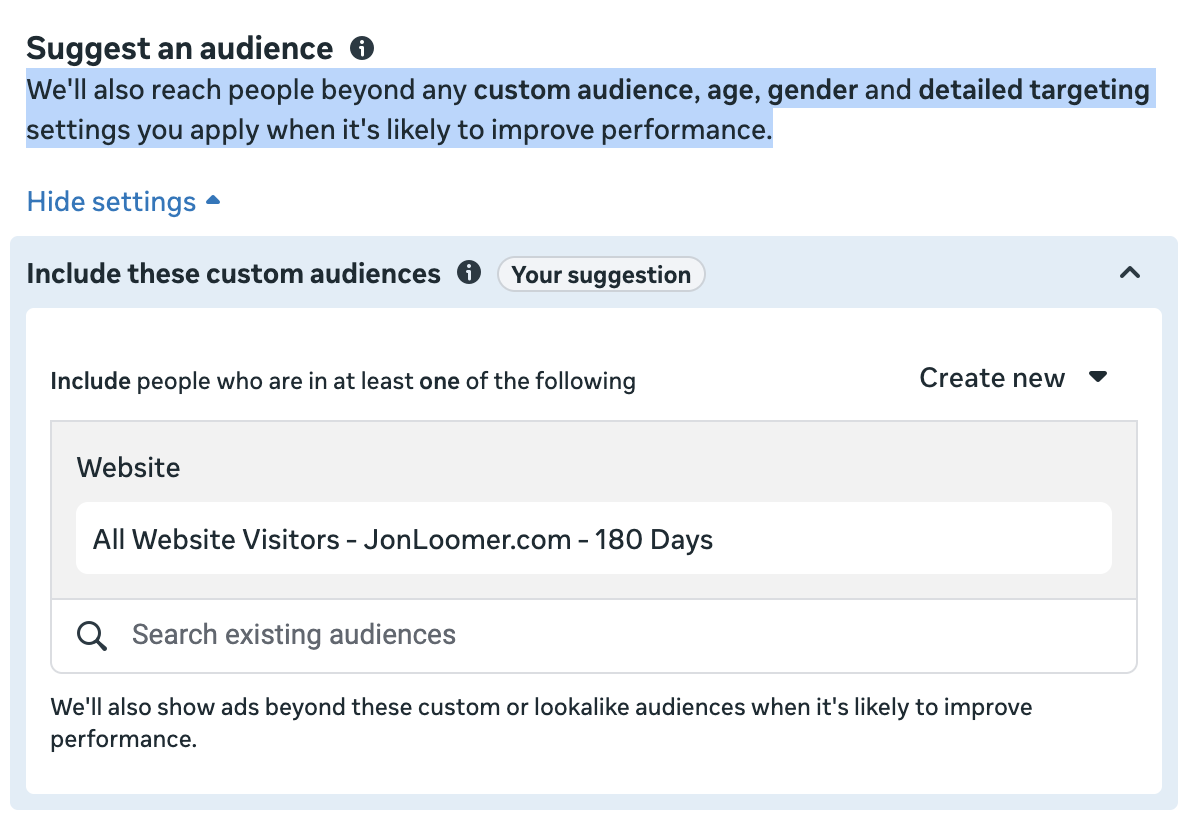
Task: Click the bold 'custom audience' text
Action: click(583, 90)
